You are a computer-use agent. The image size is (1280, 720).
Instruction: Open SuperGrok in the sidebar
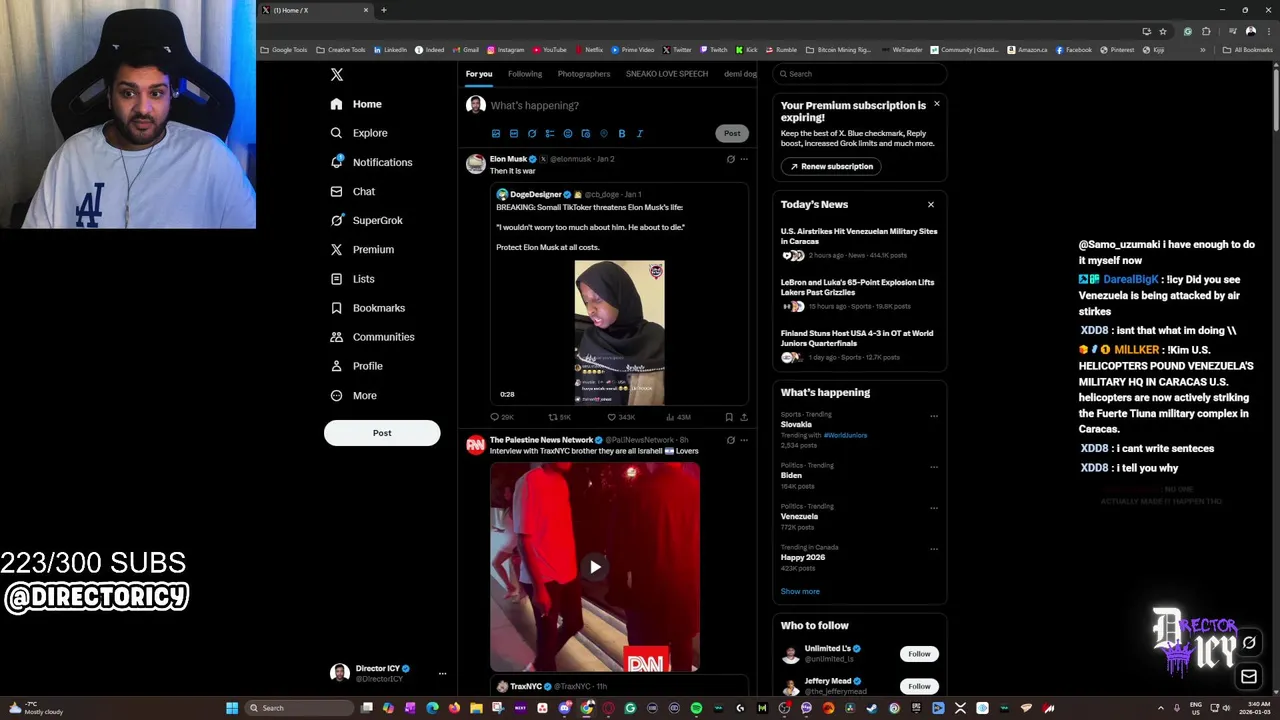(x=367, y=220)
